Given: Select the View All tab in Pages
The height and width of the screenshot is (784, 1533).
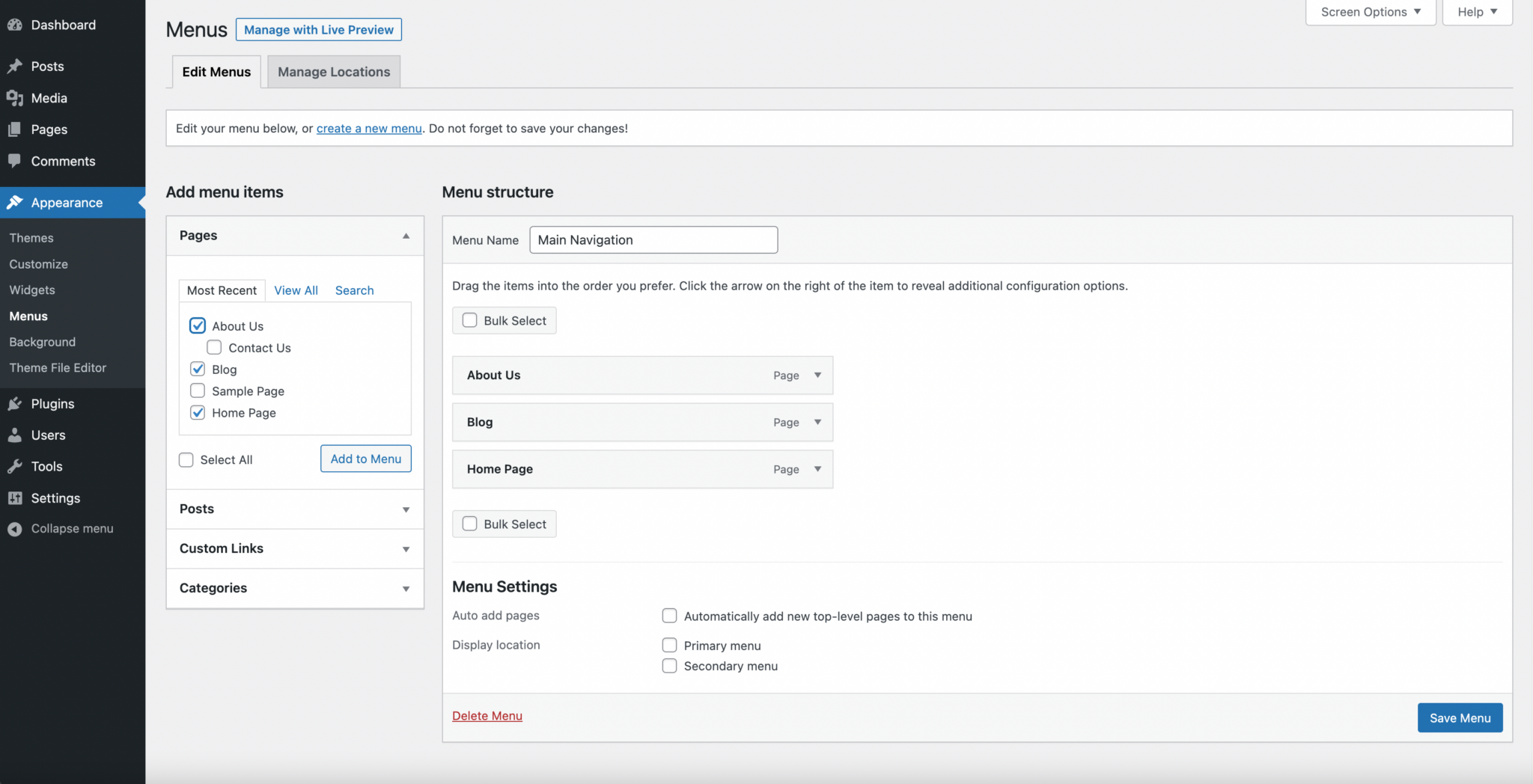Looking at the screenshot, I should [x=296, y=290].
